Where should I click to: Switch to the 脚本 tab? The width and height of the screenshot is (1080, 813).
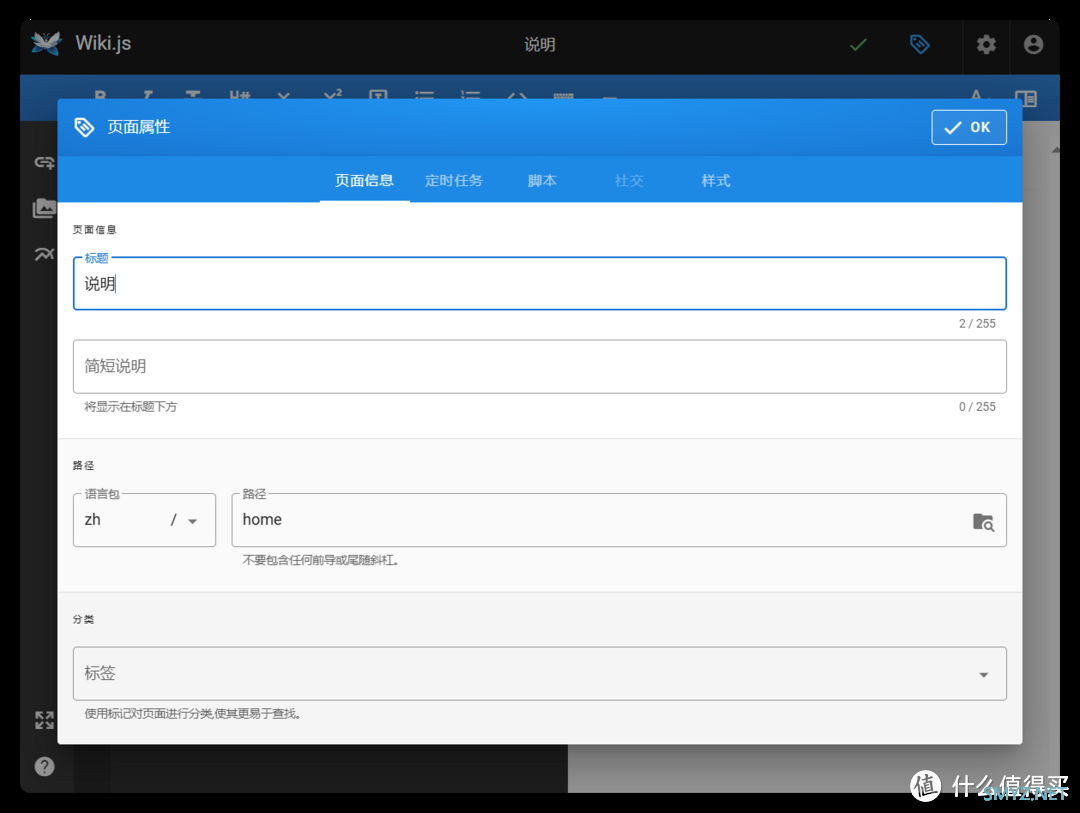tap(542, 181)
